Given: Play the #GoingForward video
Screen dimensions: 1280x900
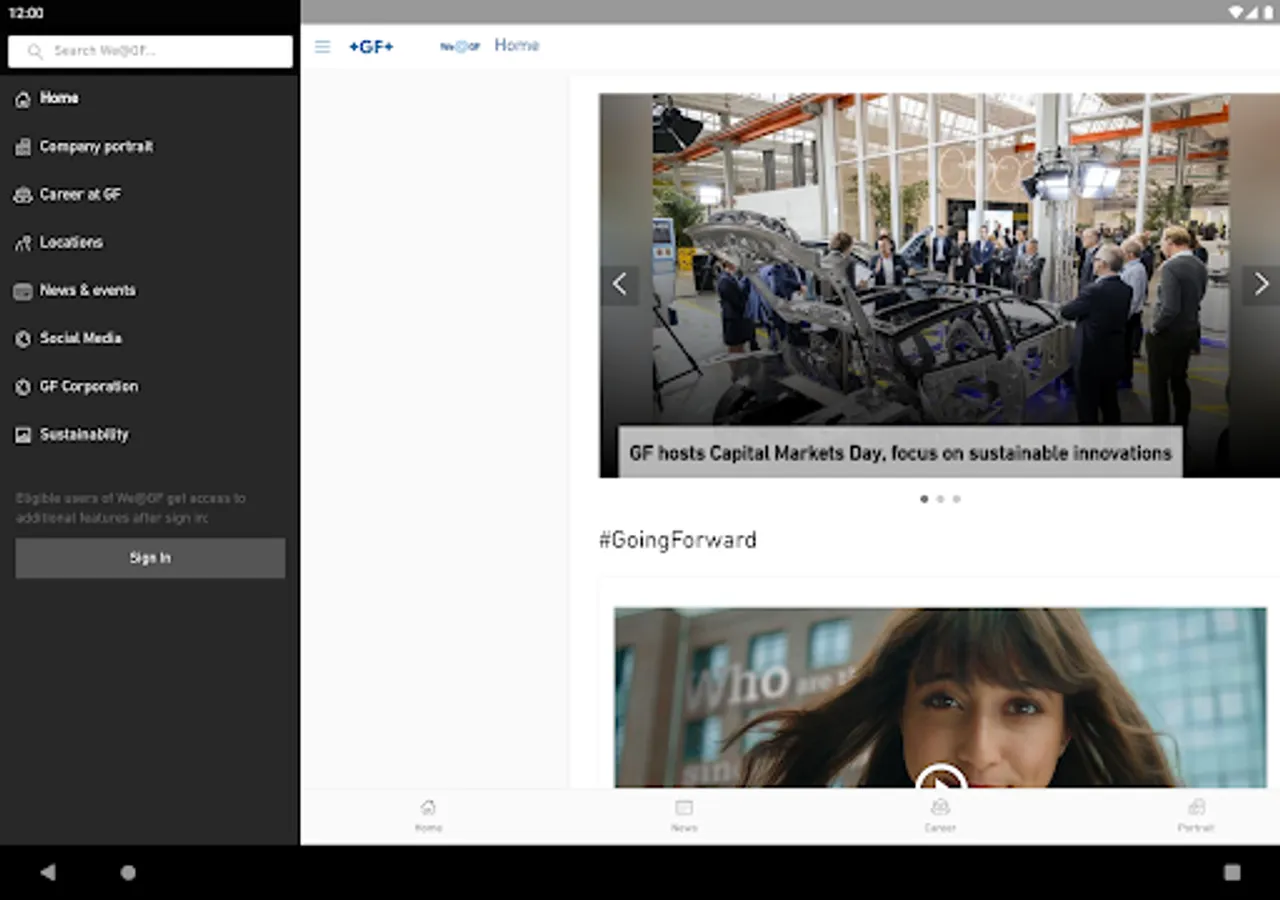Looking at the screenshot, I should point(940,776).
